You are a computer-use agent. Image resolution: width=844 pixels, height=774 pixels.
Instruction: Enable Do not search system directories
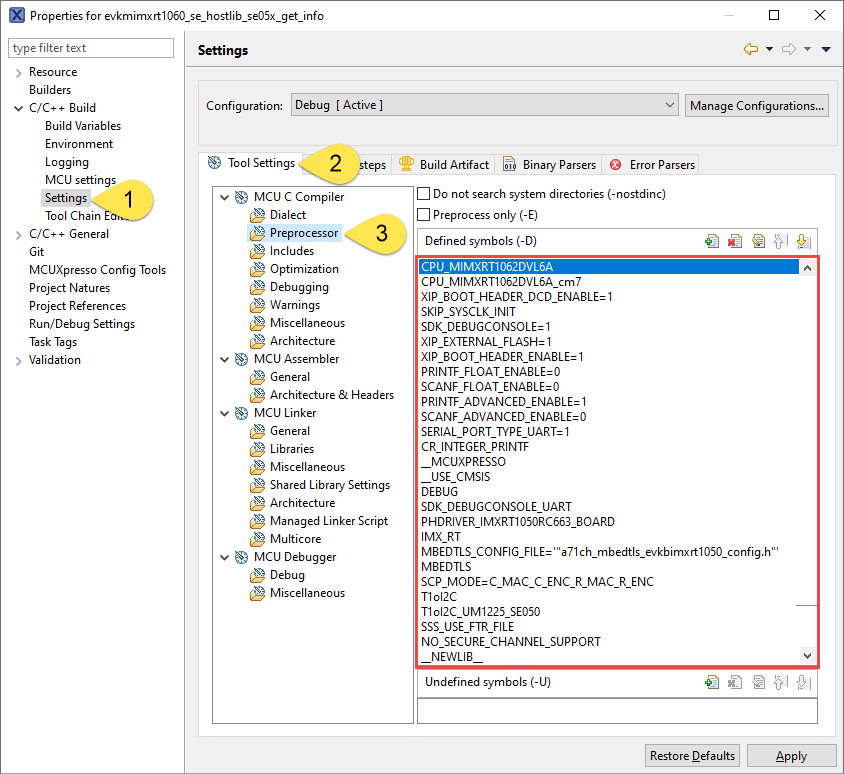(424, 193)
